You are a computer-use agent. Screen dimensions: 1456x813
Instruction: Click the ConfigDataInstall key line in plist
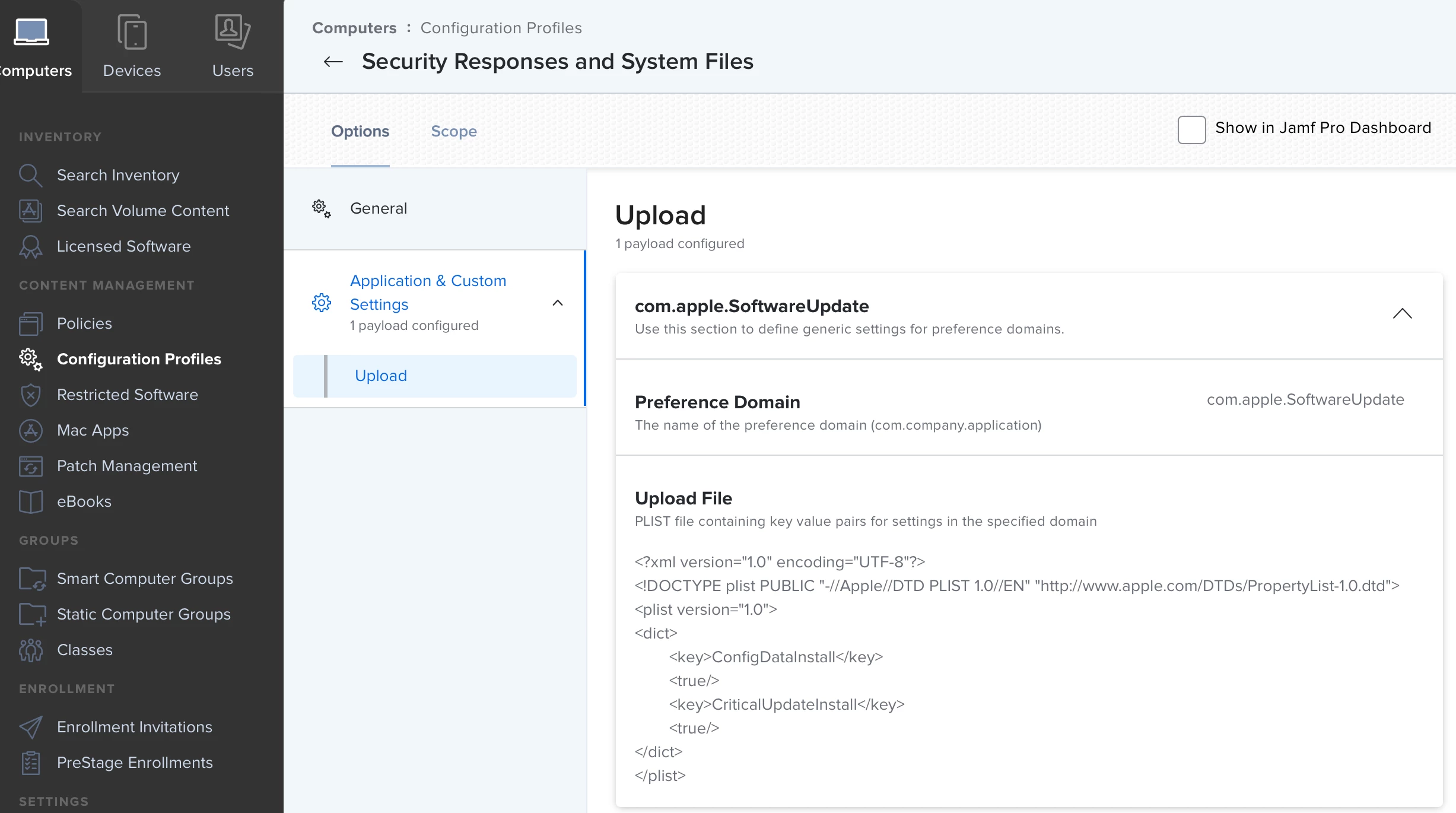coord(776,658)
